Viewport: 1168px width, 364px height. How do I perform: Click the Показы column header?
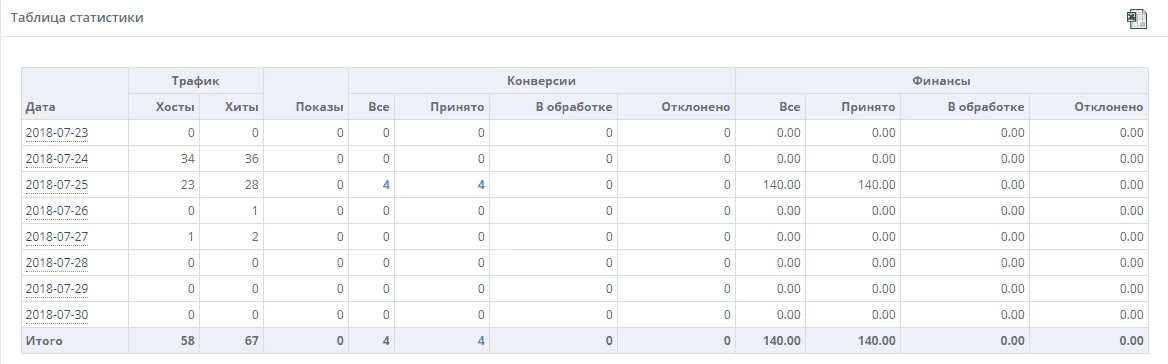[x=320, y=107]
